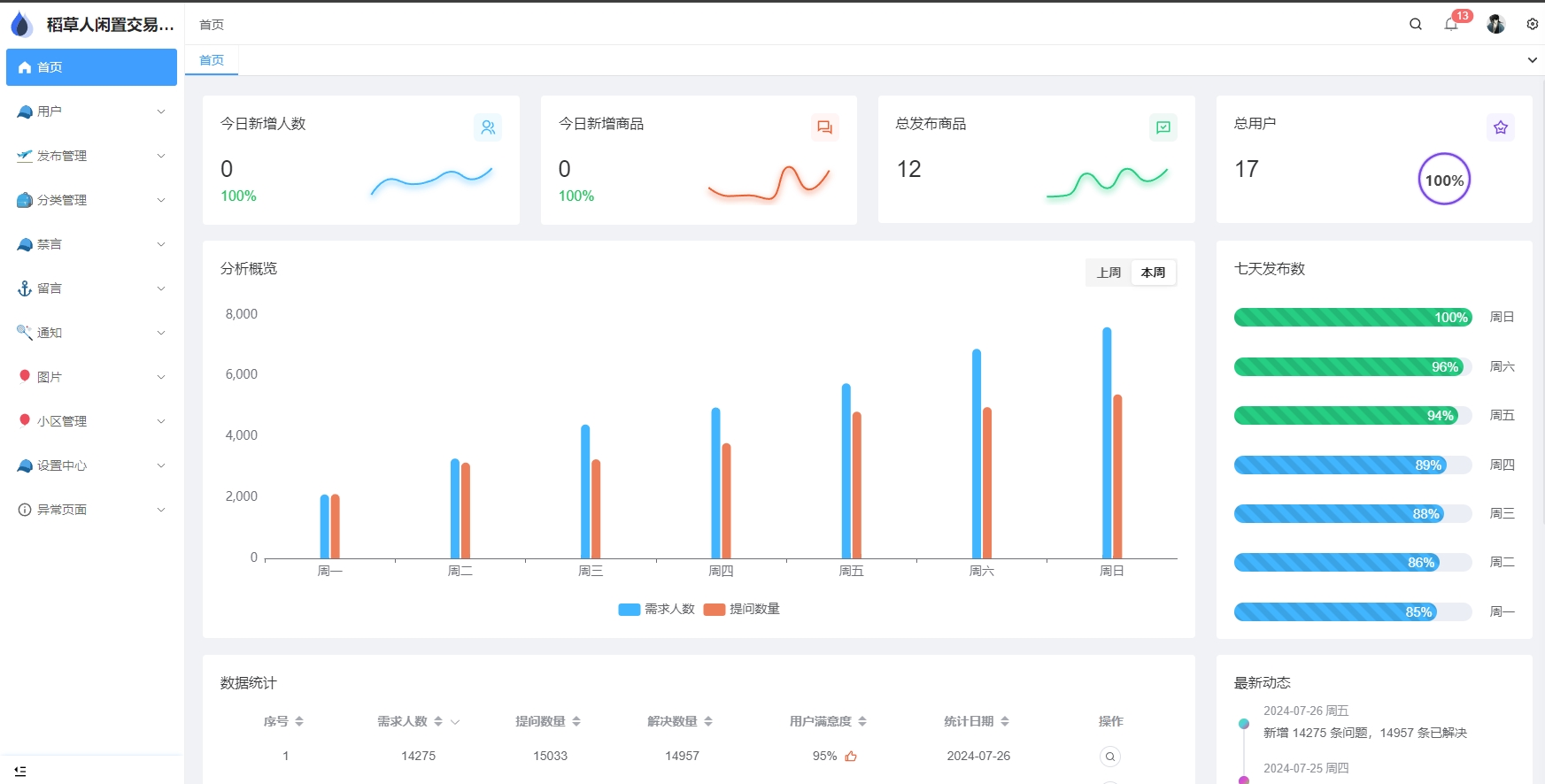Toggle the 需求人数 legend series

(656, 609)
